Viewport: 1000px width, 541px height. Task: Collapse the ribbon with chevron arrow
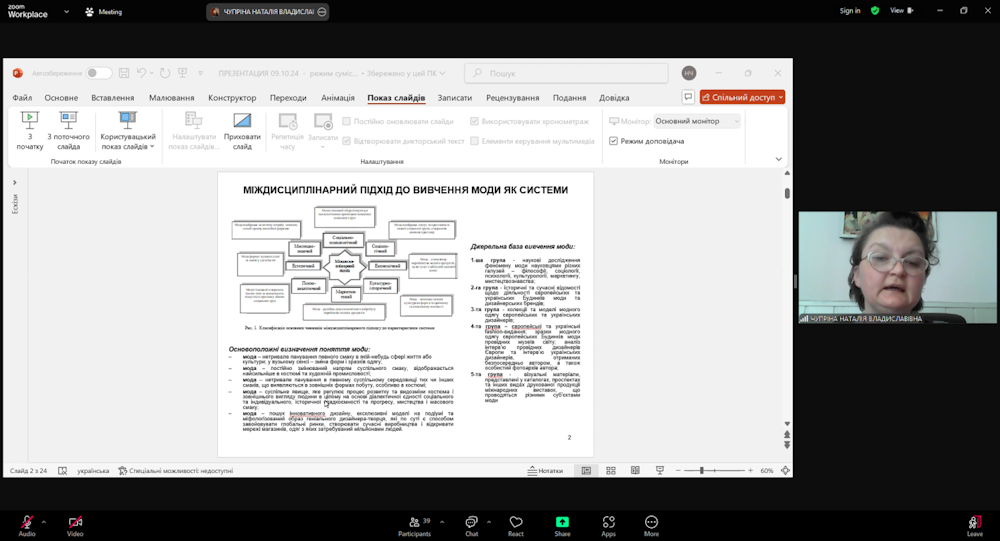pyautogui.click(x=778, y=159)
